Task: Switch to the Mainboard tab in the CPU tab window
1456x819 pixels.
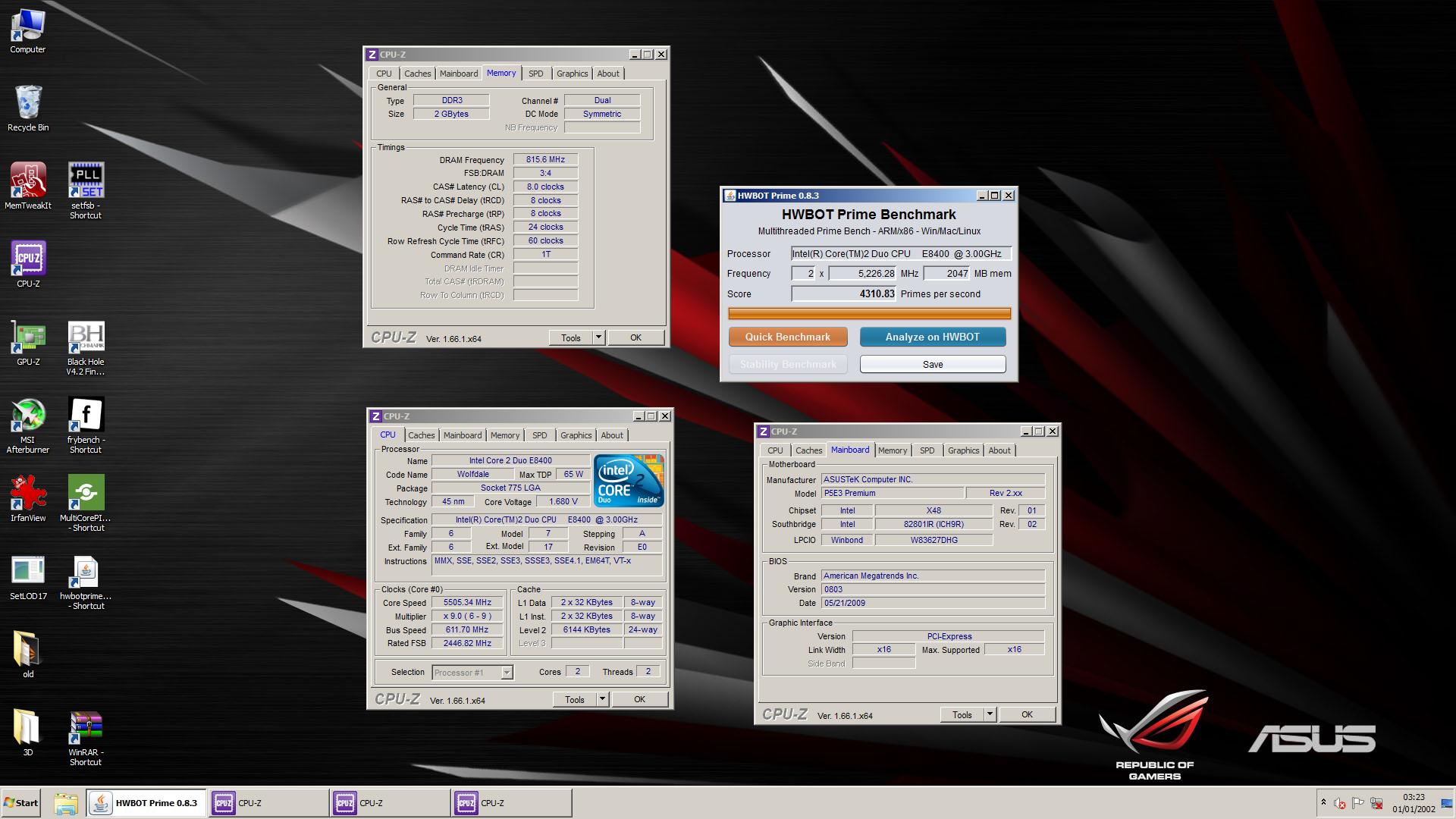Action: pos(463,435)
